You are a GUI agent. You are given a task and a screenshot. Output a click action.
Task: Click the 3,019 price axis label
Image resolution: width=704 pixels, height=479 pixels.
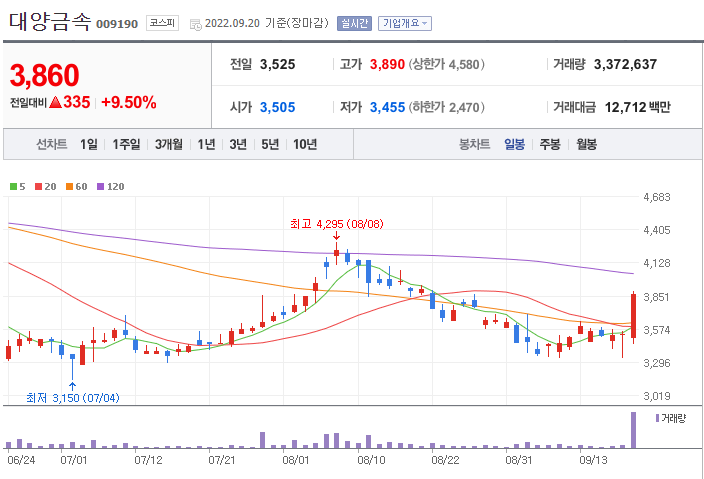[656, 396]
